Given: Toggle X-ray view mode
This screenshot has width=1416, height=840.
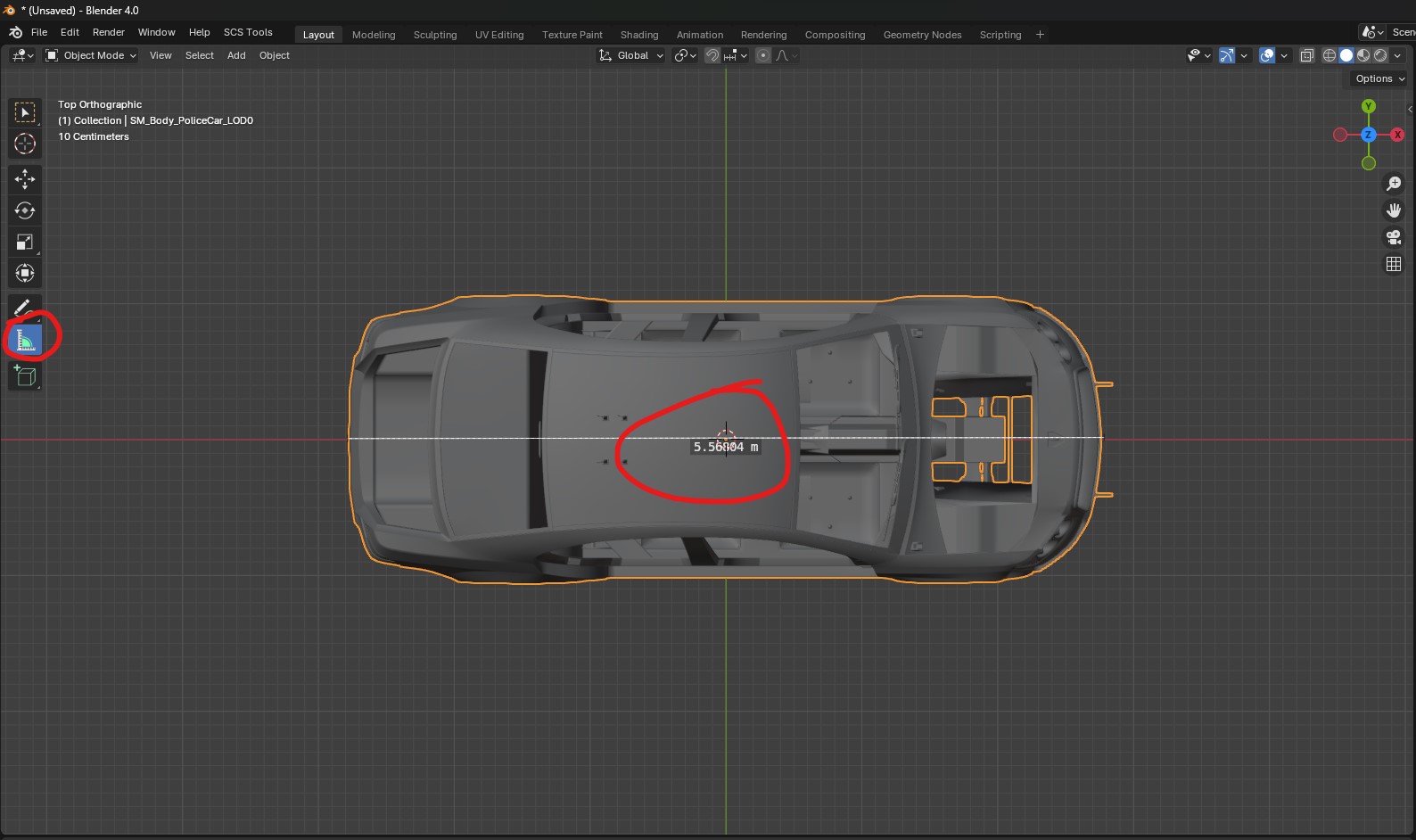Looking at the screenshot, I should tap(1306, 55).
